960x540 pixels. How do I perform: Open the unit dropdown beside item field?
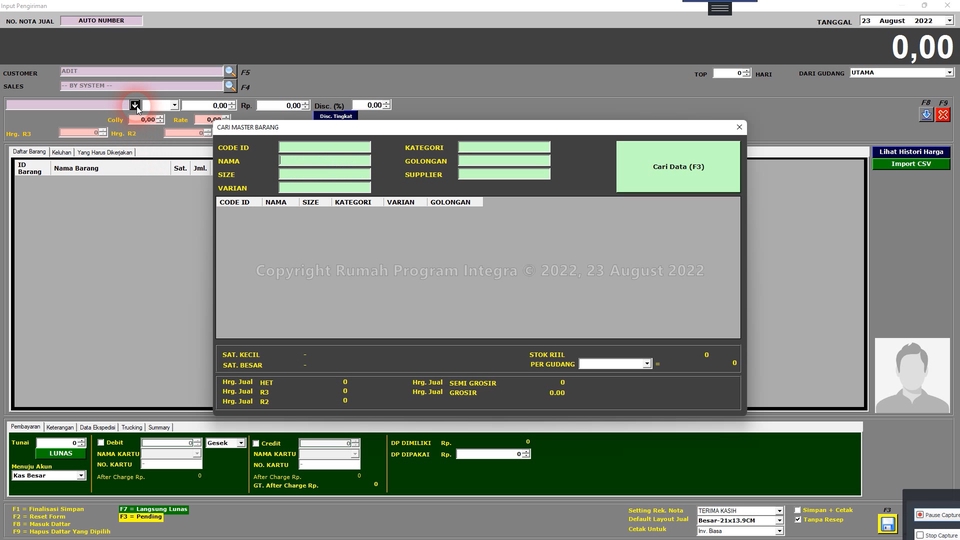174,105
